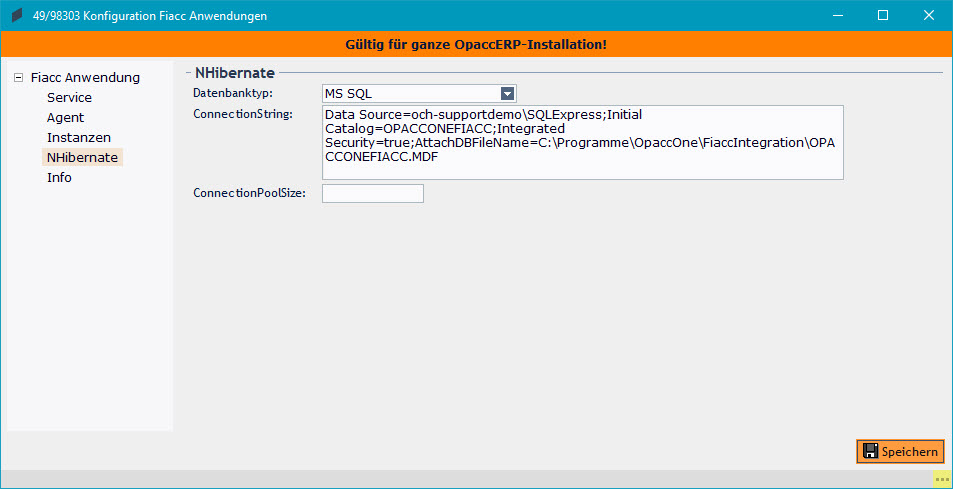Click the Datenbanktyp label

coord(233,94)
